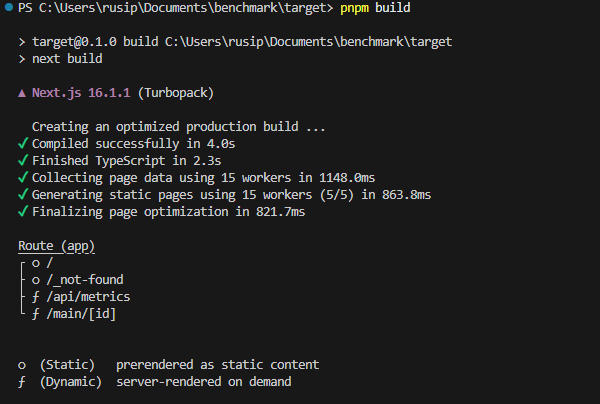The height and width of the screenshot is (404, 600).
Task: Click the Next.js triangle logo
Action: tap(22, 93)
